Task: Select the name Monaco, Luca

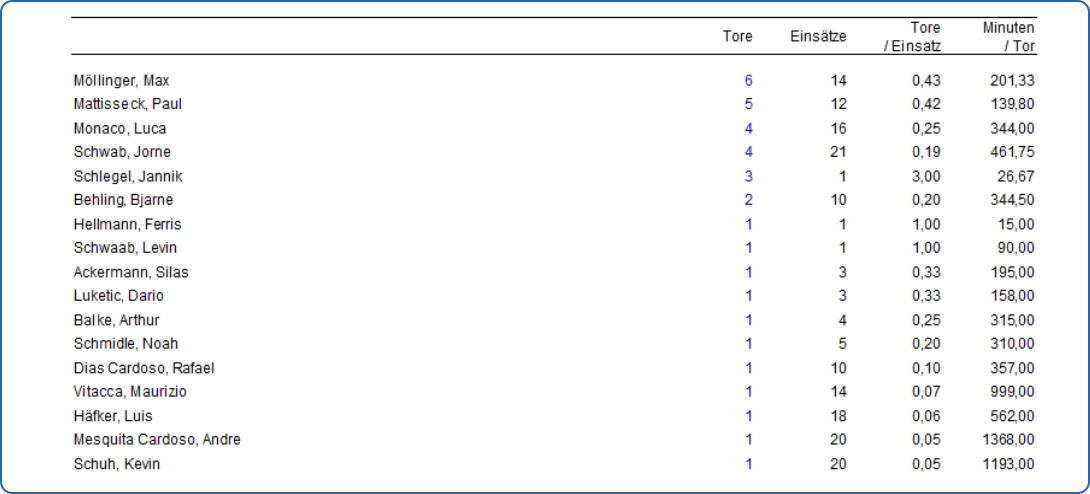Action: tap(120, 129)
